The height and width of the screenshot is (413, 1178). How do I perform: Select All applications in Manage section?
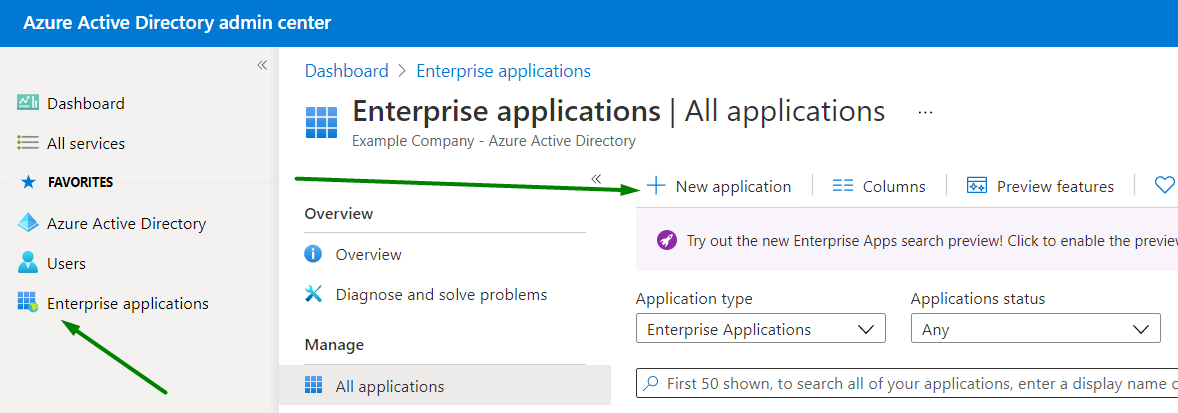coord(389,386)
